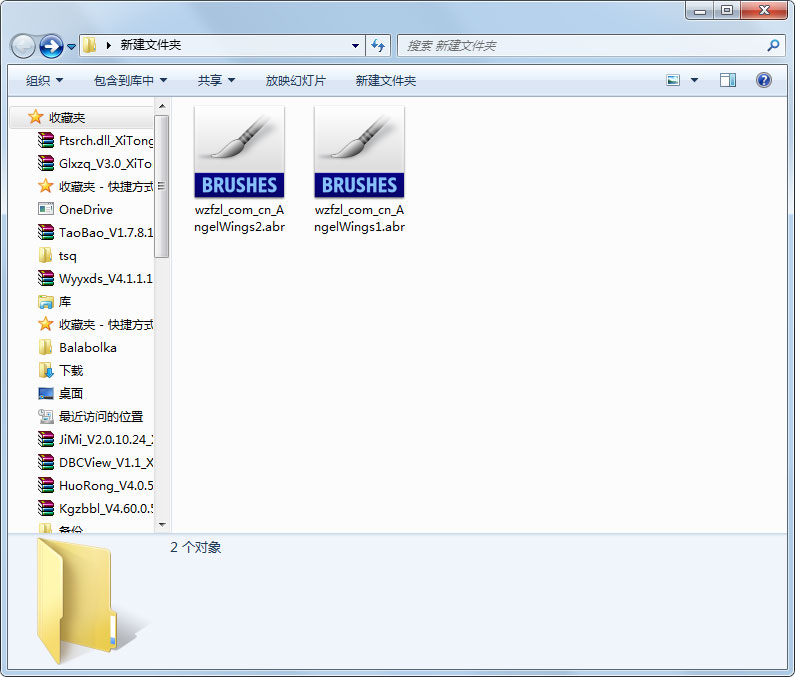The image size is (795, 677).
Task: Select Glxzq_V3.0_XiTo archive in sidebar
Action: pyautogui.click(x=95, y=164)
